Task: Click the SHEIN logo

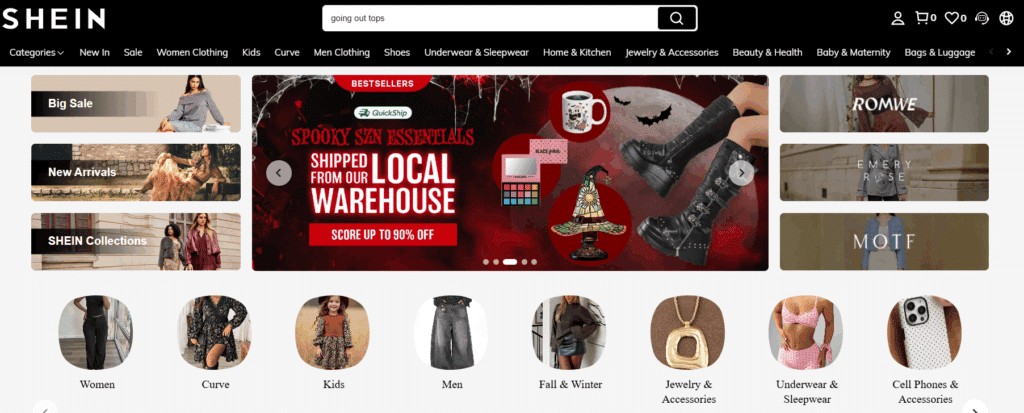Action: tap(53, 18)
